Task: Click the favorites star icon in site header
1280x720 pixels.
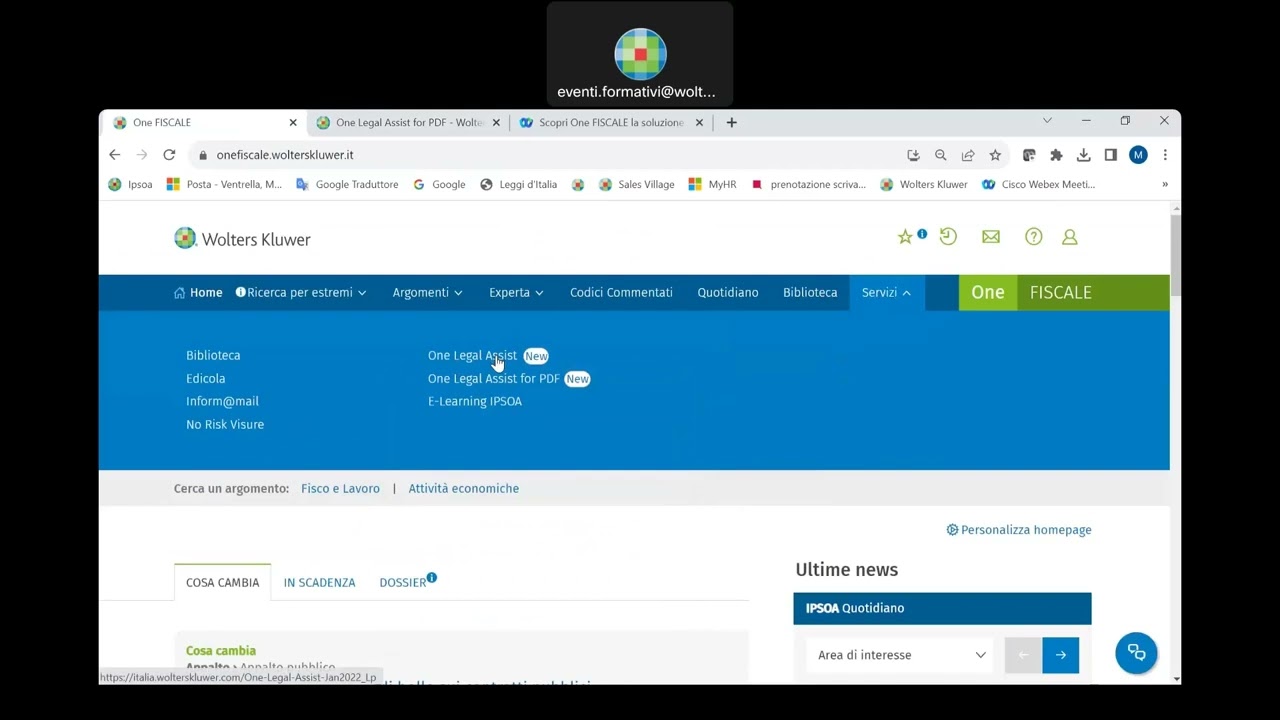Action: tap(905, 237)
